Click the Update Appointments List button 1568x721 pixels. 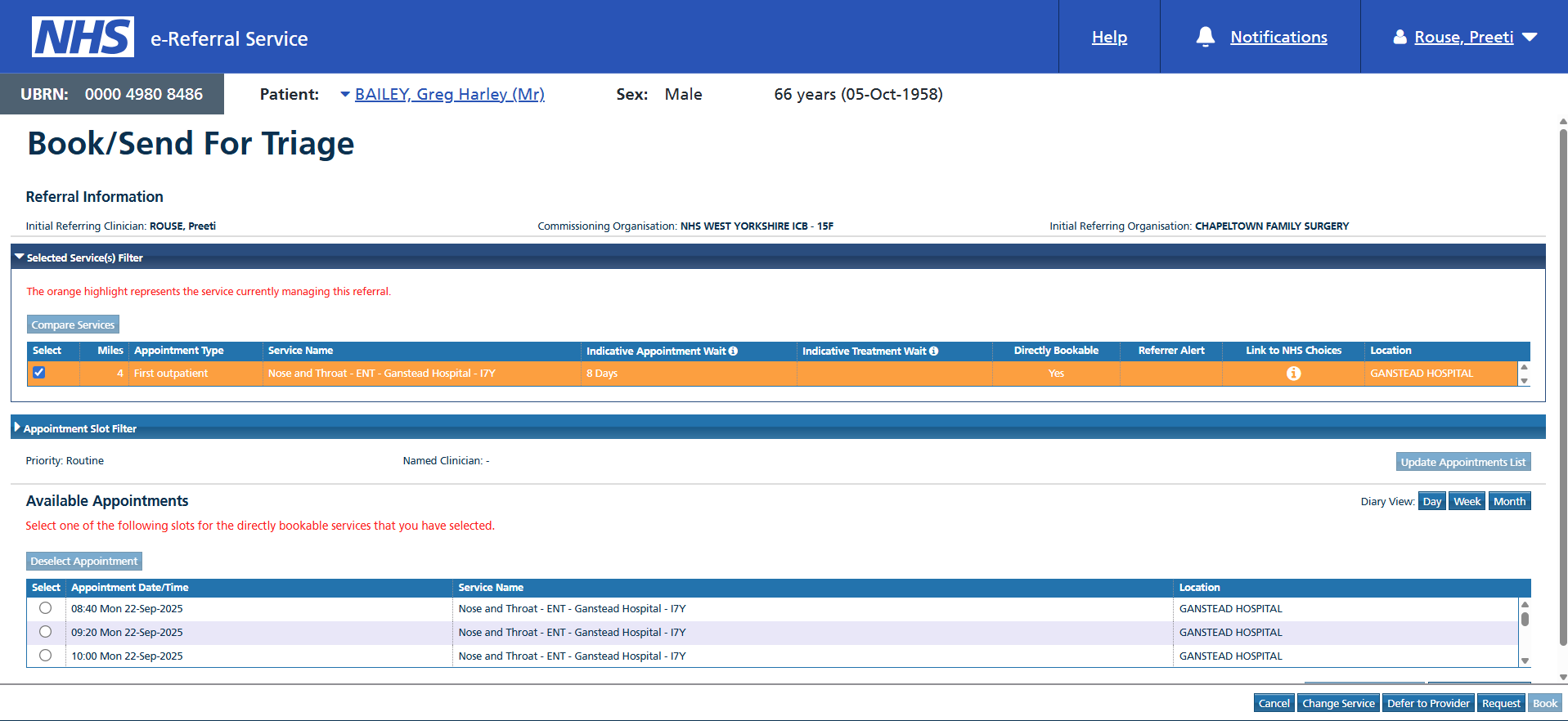(x=1462, y=462)
